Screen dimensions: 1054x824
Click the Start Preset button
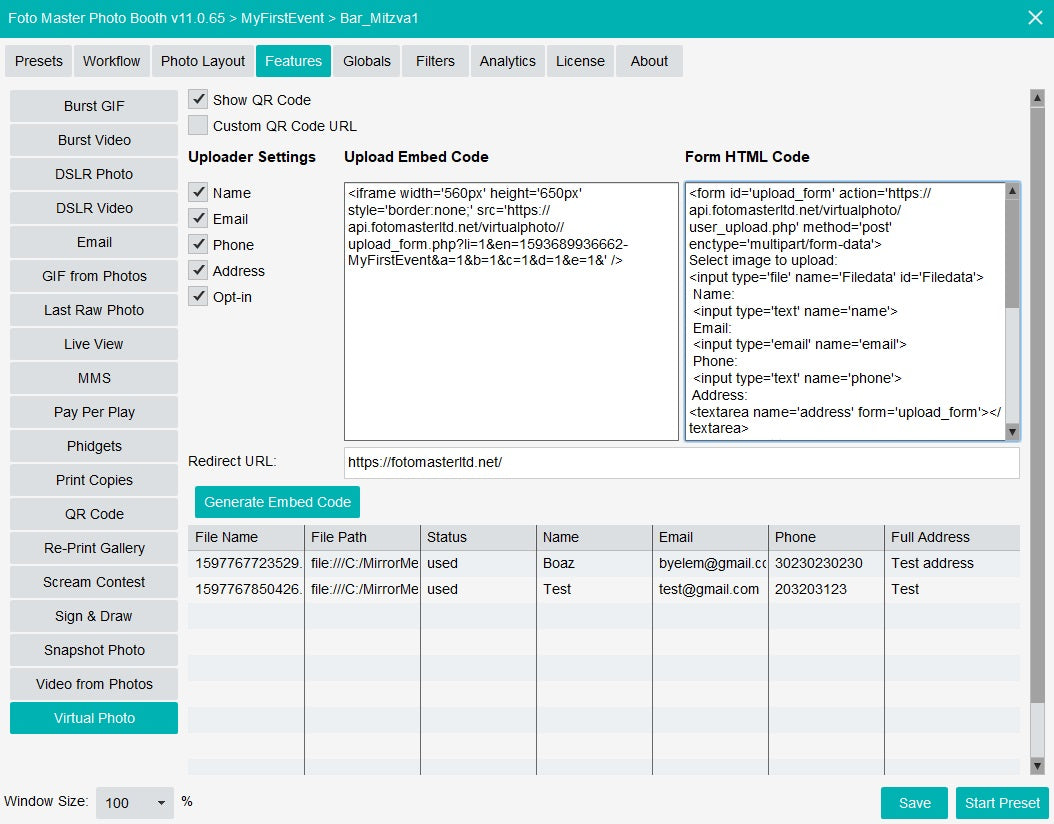[x=1002, y=803]
